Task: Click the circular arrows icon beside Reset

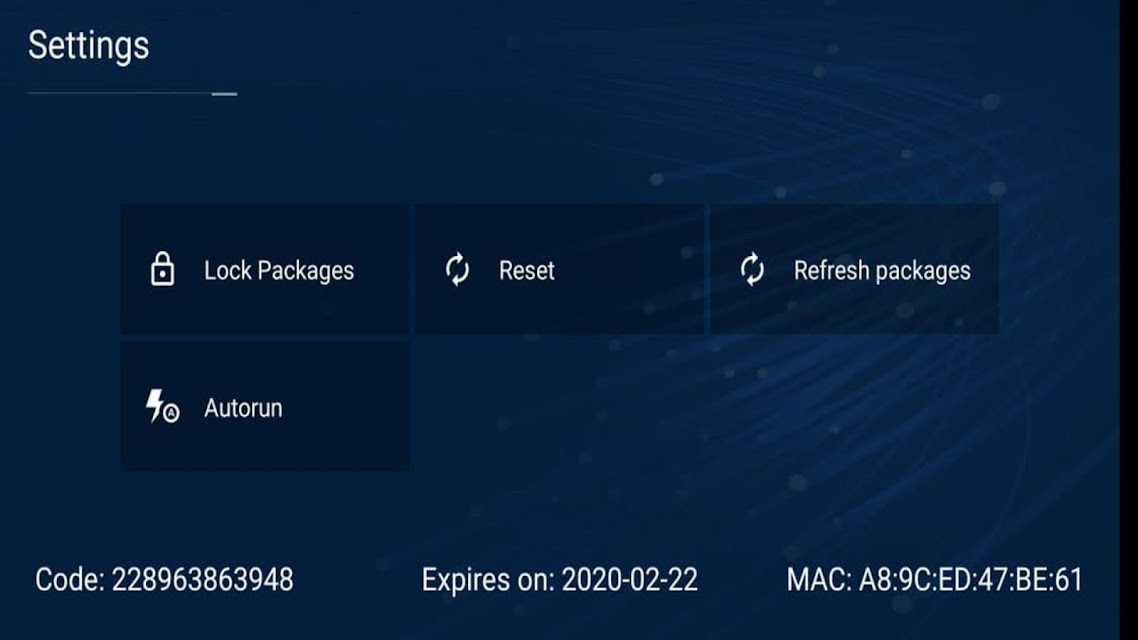Action: pyautogui.click(x=457, y=269)
